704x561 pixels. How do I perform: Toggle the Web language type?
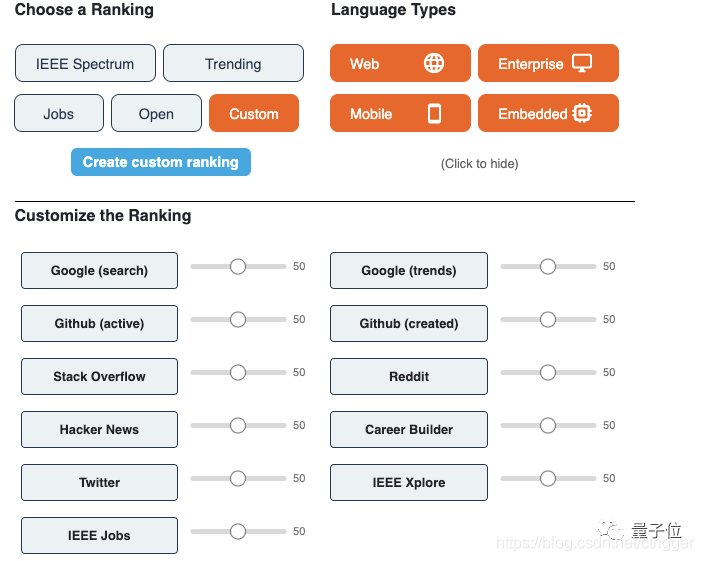pyautogui.click(x=400, y=63)
